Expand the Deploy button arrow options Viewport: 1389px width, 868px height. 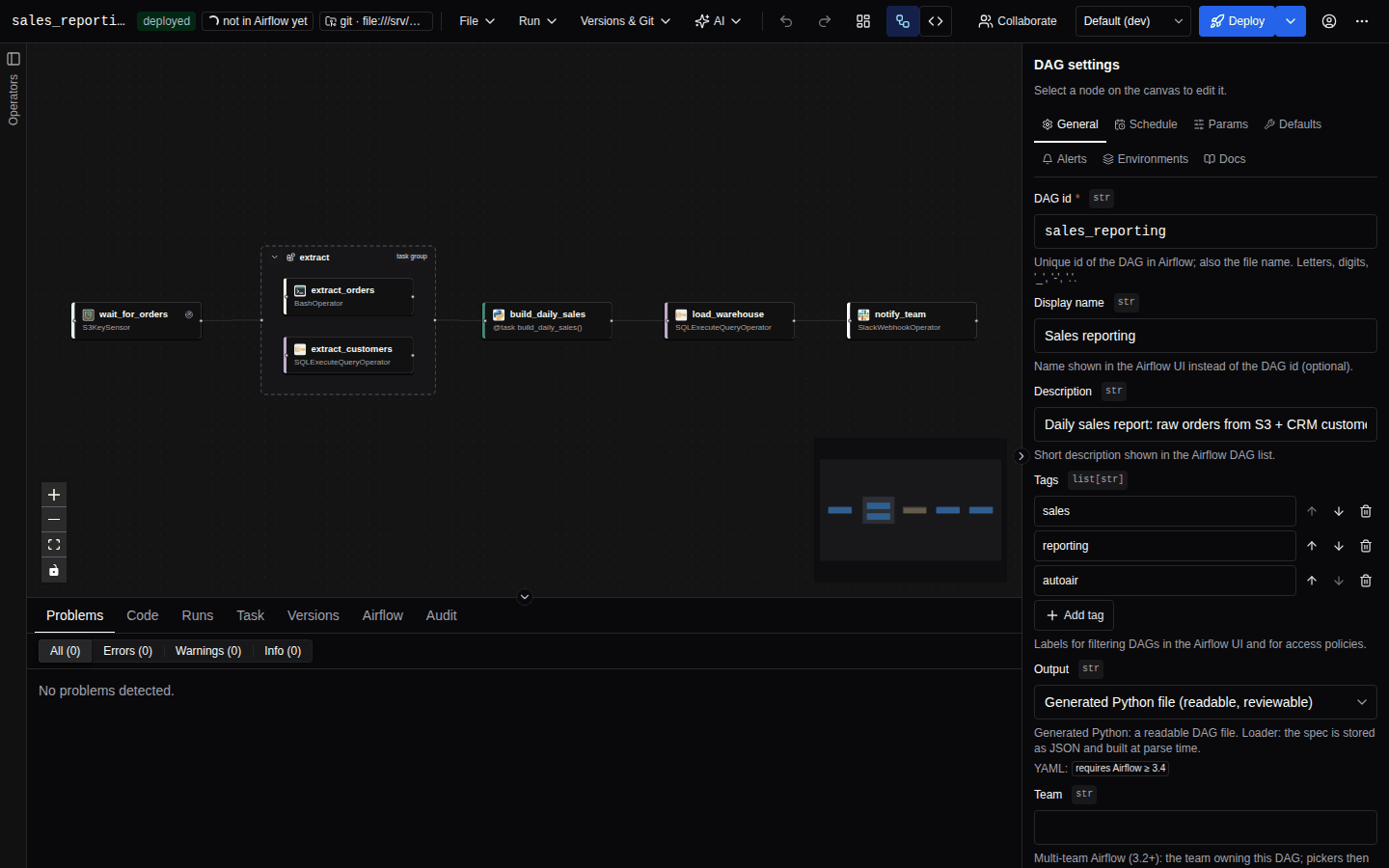1291,21
